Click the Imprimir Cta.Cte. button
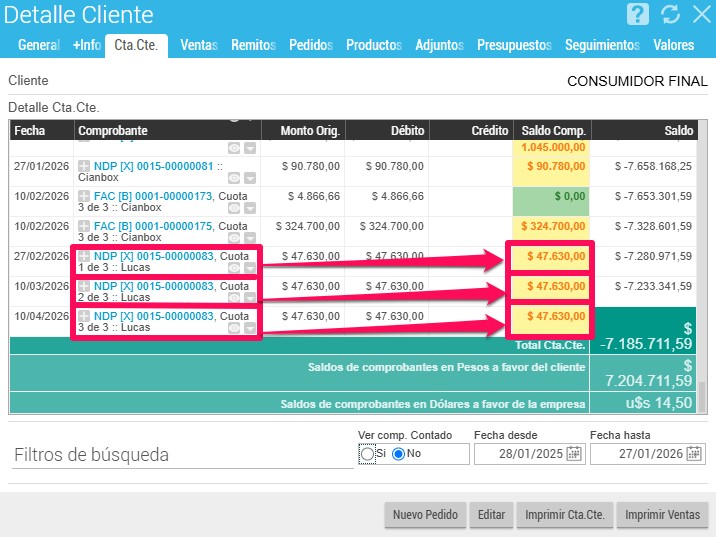This screenshot has width=716, height=537. point(564,515)
